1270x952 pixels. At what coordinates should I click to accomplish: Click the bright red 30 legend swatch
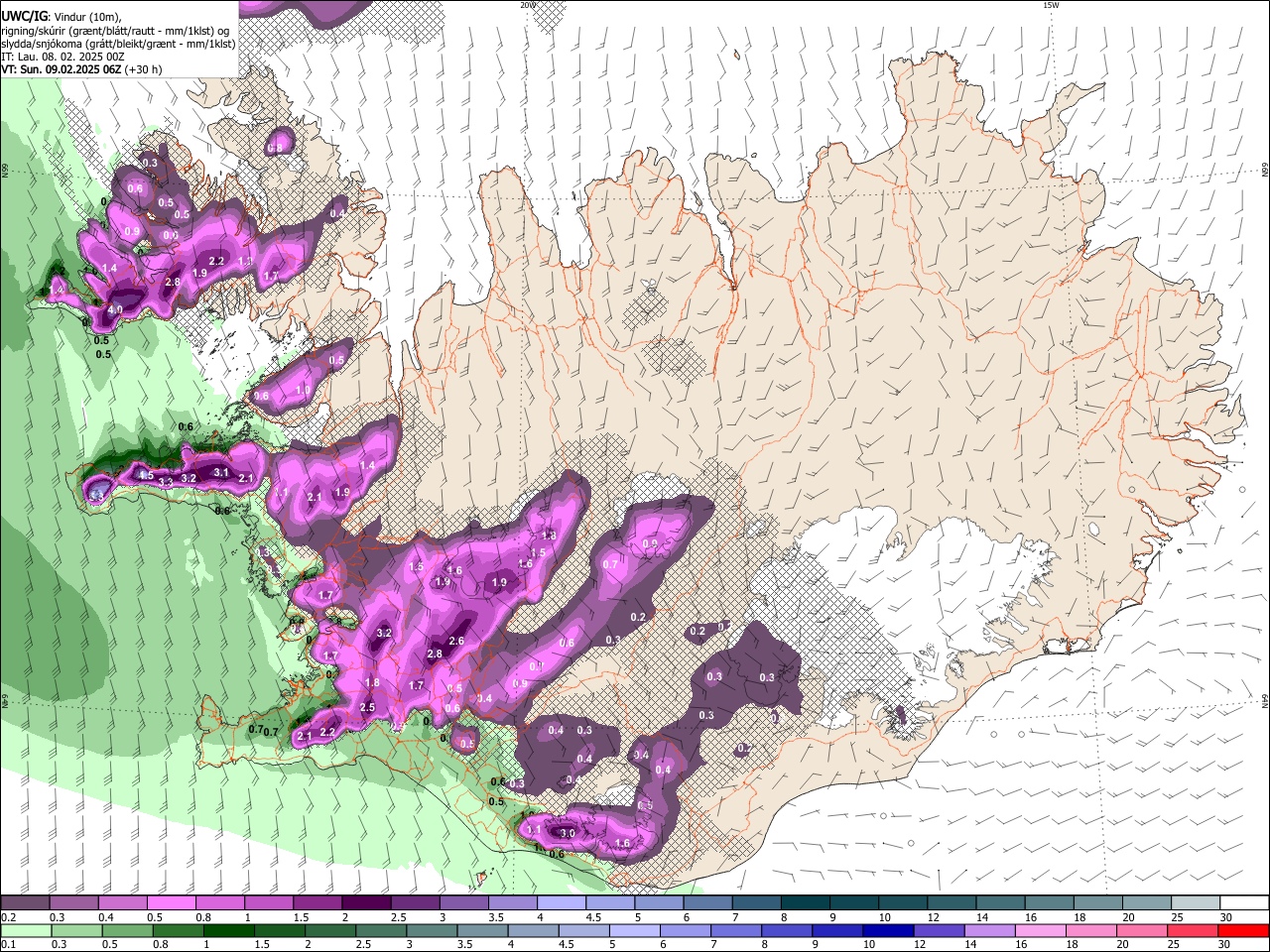1245,930
